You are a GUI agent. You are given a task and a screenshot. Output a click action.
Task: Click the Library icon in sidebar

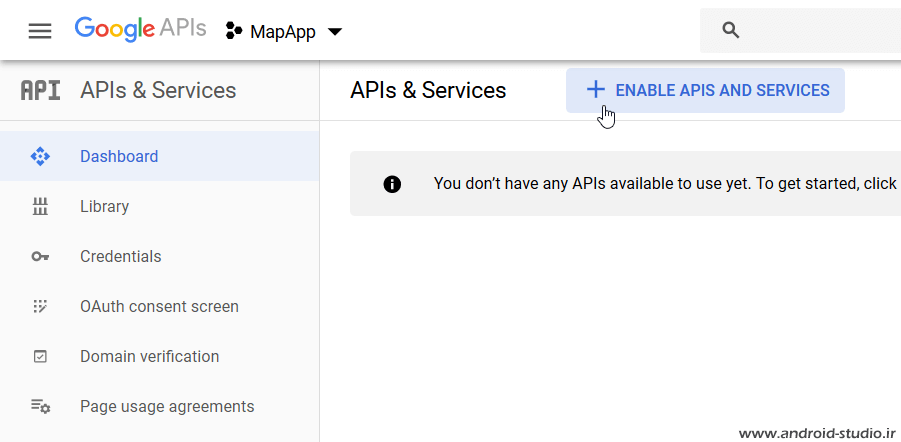pos(40,206)
